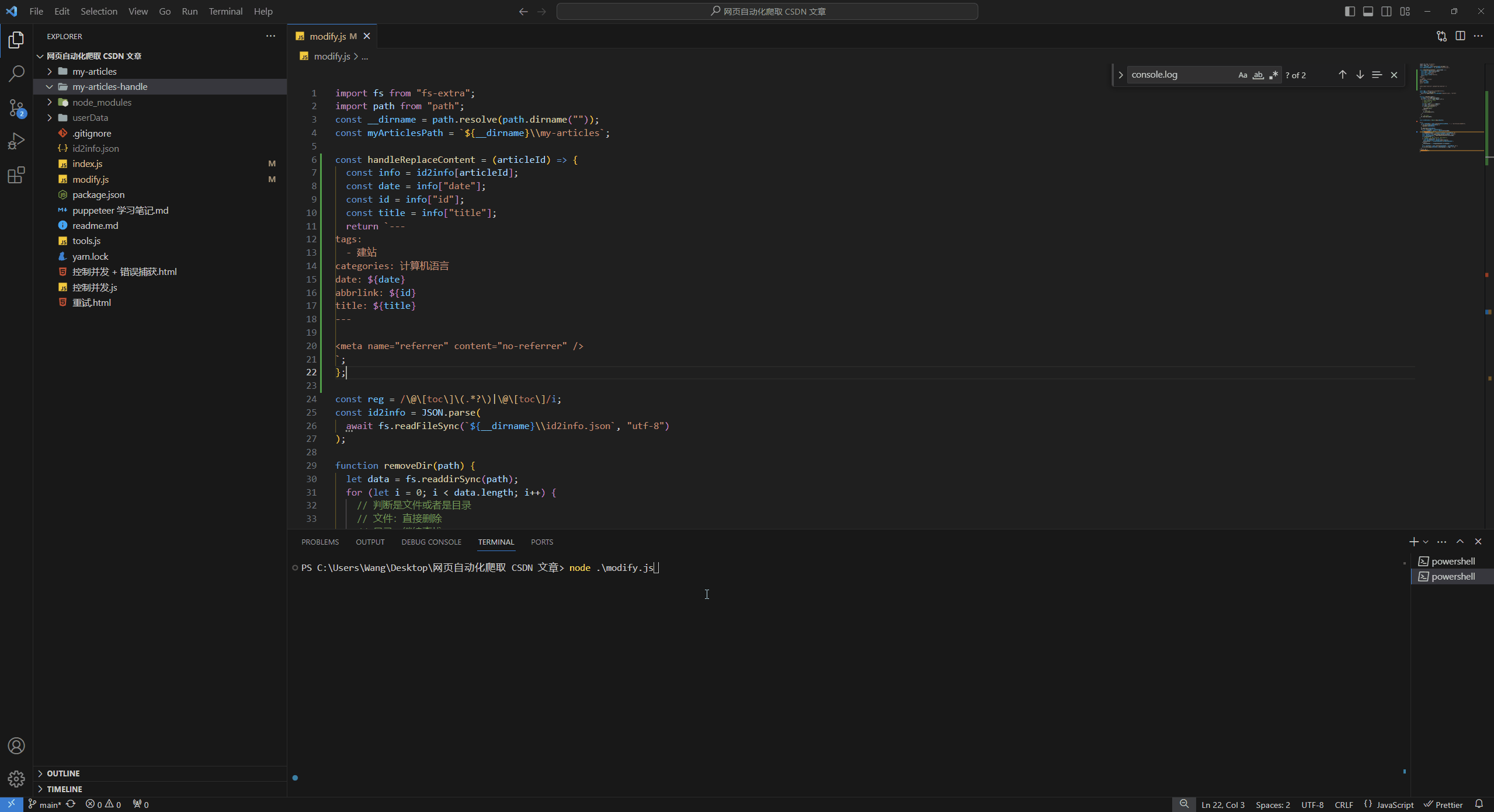Image resolution: width=1494 pixels, height=812 pixels.
Task: Open the Manage settings gear
Action: (16, 779)
